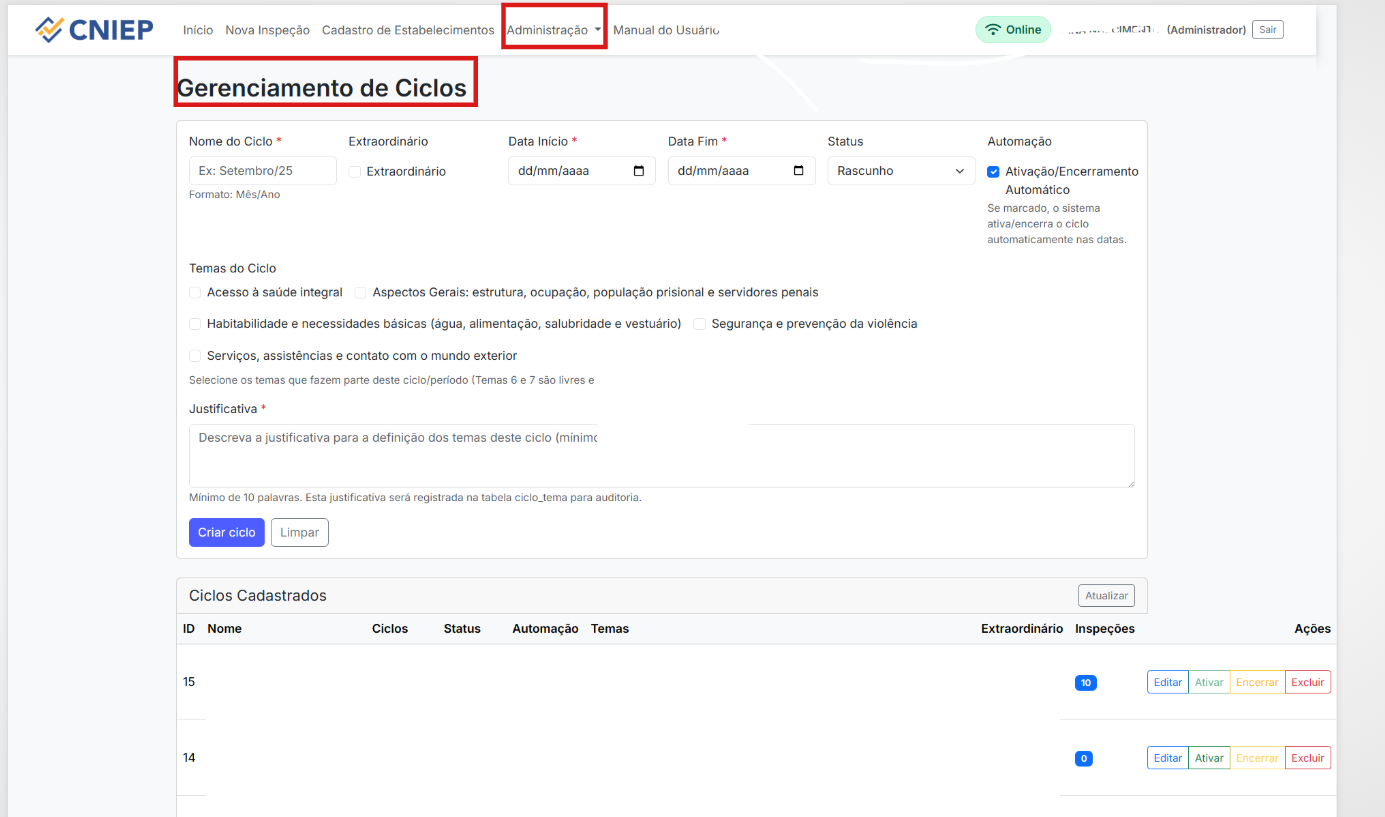Check the Acesso à saúde integral theme
Screen dimensions: 1385x817
195,293
